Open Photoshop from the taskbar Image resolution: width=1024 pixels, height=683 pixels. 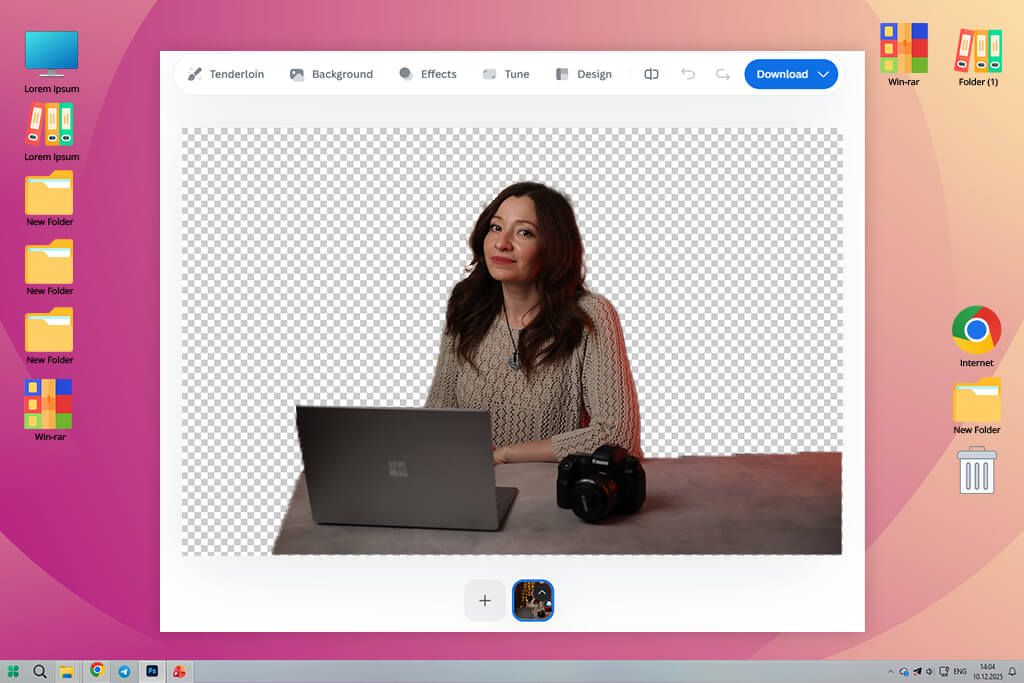152,671
